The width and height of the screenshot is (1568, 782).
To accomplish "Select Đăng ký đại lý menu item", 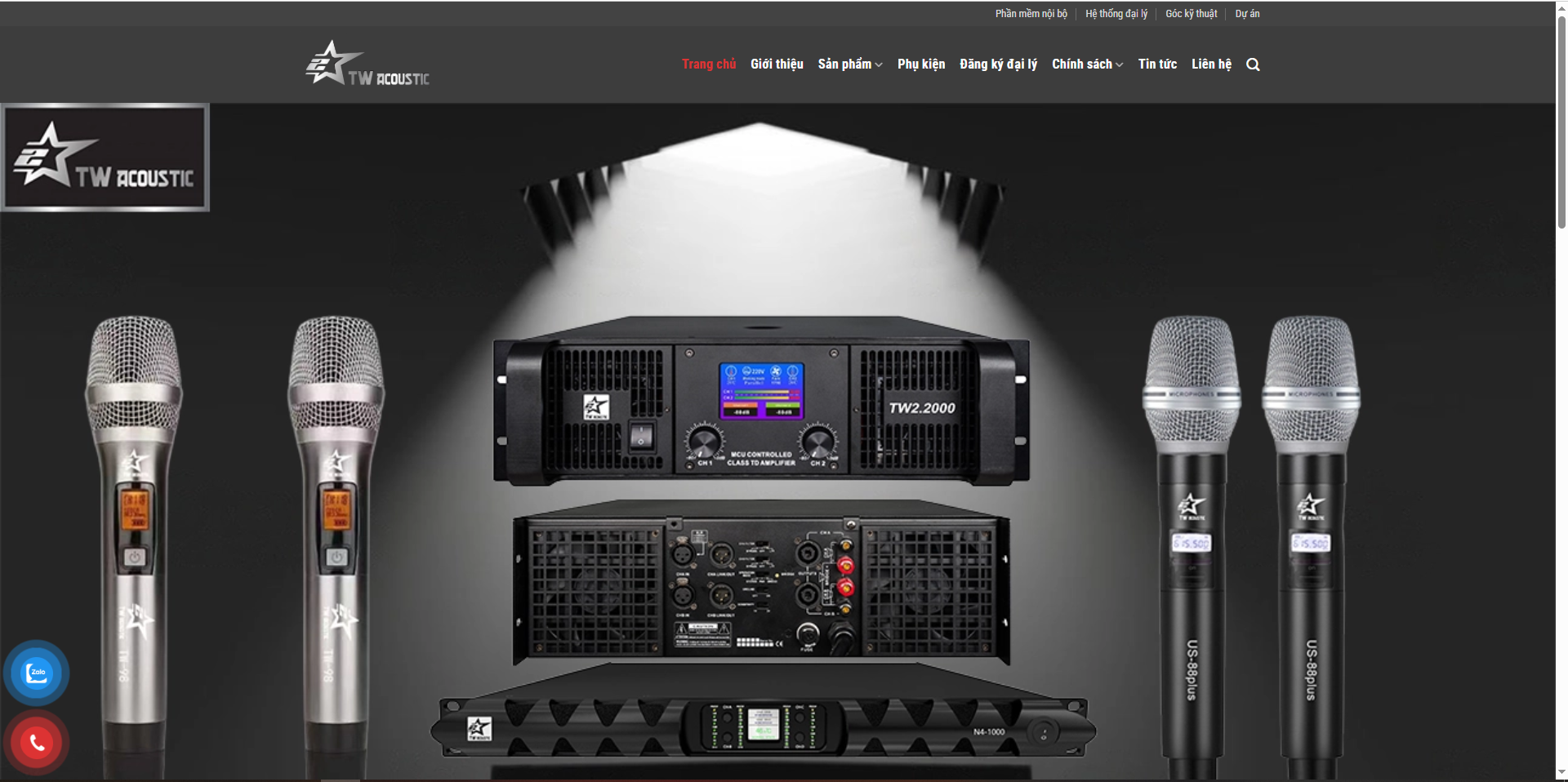I will (x=998, y=64).
